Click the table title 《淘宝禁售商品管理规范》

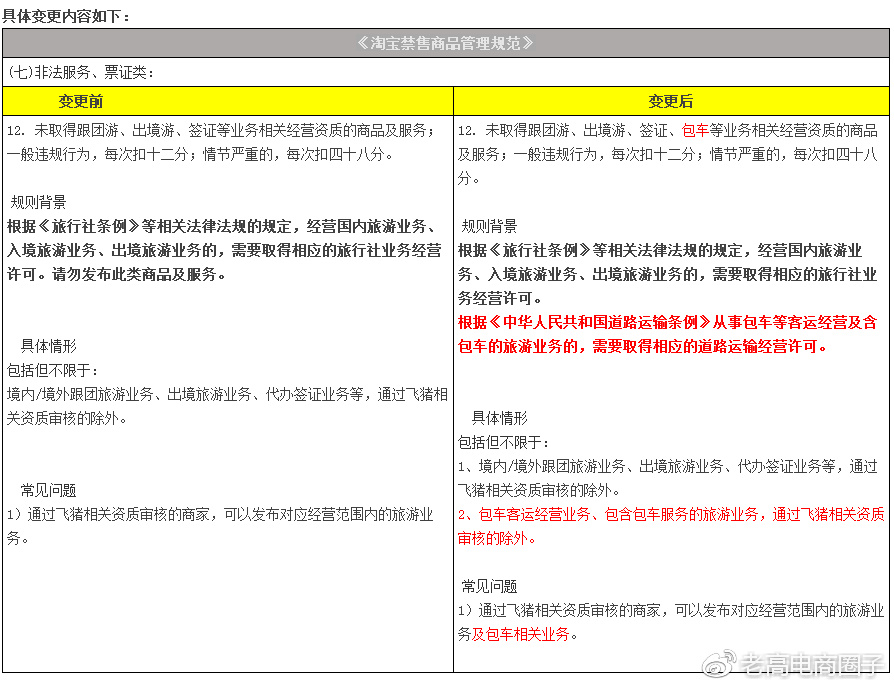click(x=445, y=43)
